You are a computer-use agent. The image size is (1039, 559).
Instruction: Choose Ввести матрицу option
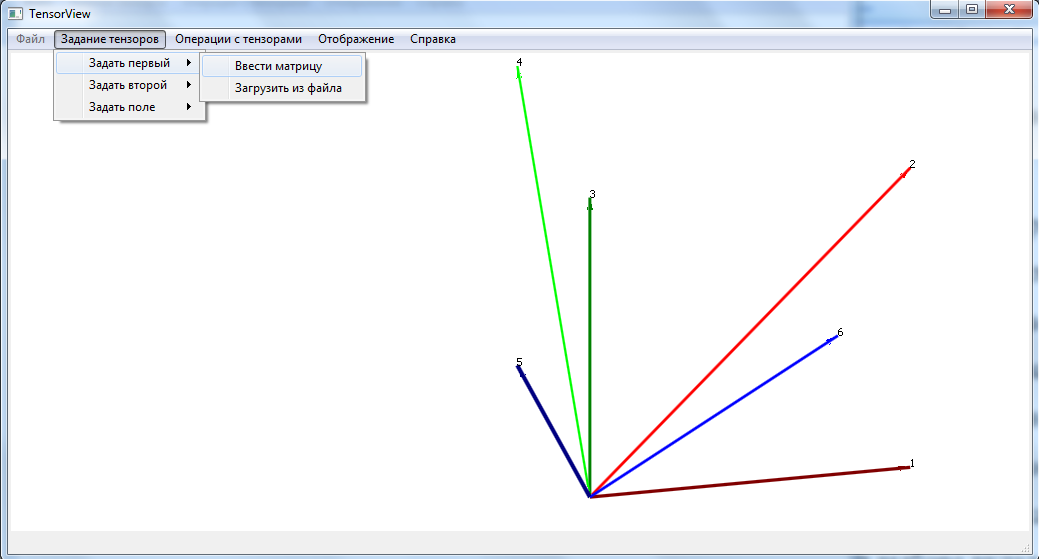tap(282, 66)
